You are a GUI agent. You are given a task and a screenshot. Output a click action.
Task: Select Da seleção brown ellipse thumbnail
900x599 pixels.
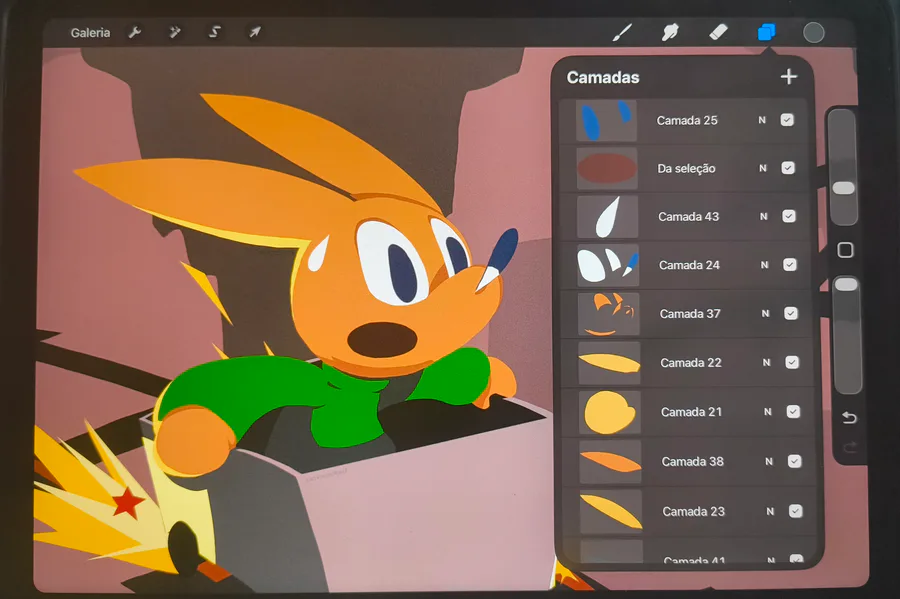tap(607, 168)
